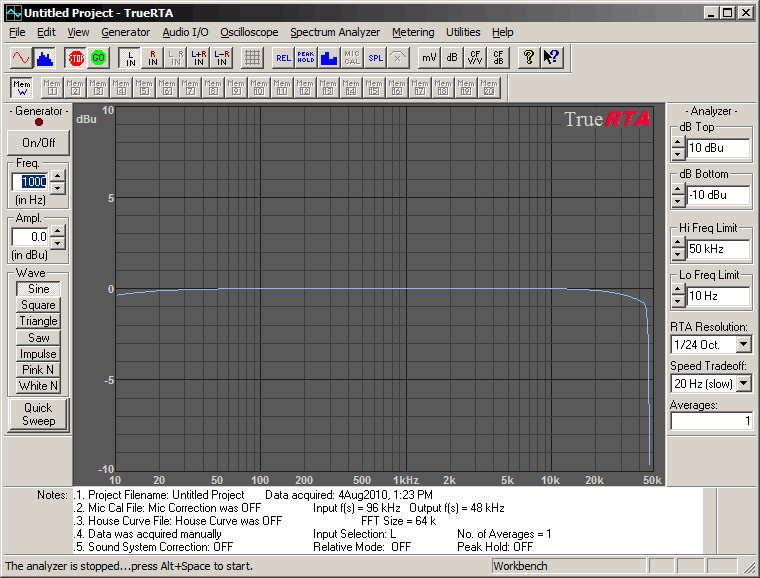
Task: Click the MIC CAL icon
Action: [352, 58]
